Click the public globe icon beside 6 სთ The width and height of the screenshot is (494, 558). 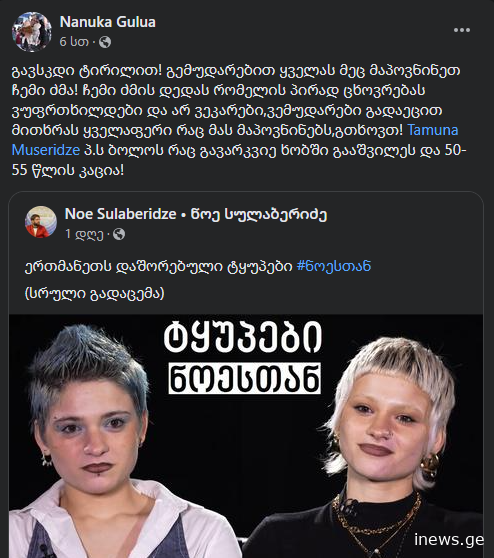pyautogui.click(x=105, y=42)
